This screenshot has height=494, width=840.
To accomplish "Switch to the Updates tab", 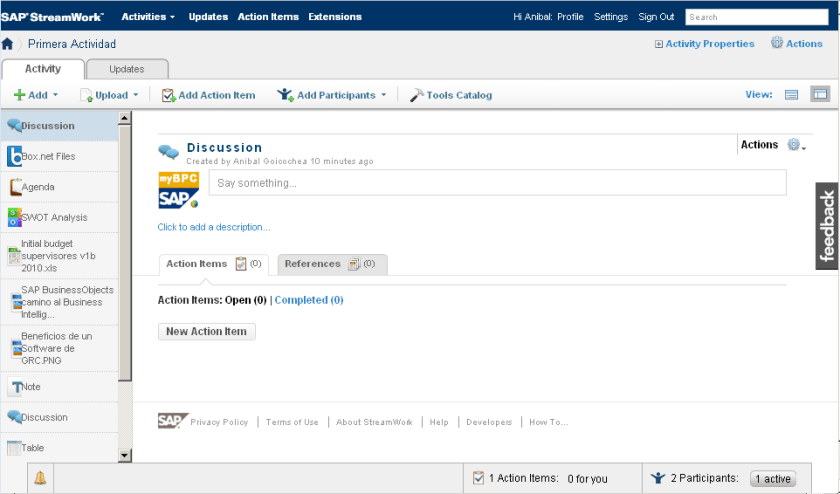I will point(126,69).
